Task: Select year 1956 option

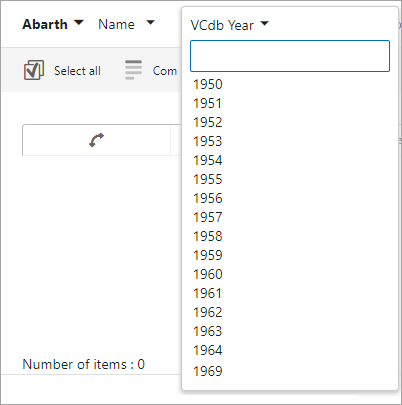Action: (208, 198)
